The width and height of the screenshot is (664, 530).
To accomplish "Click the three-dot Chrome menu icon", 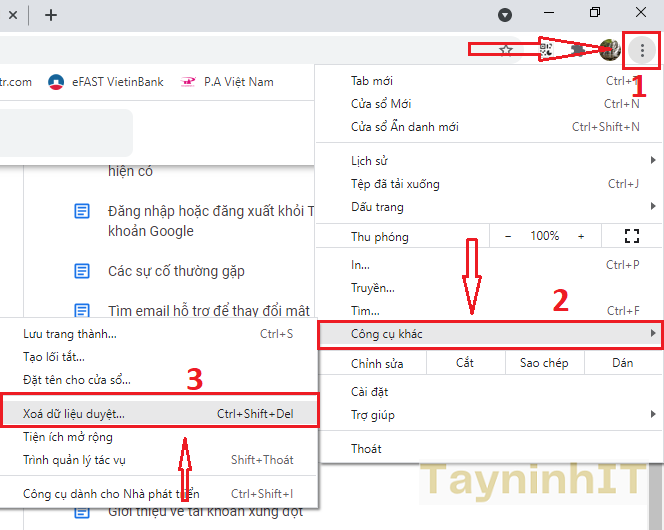I will (642, 50).
